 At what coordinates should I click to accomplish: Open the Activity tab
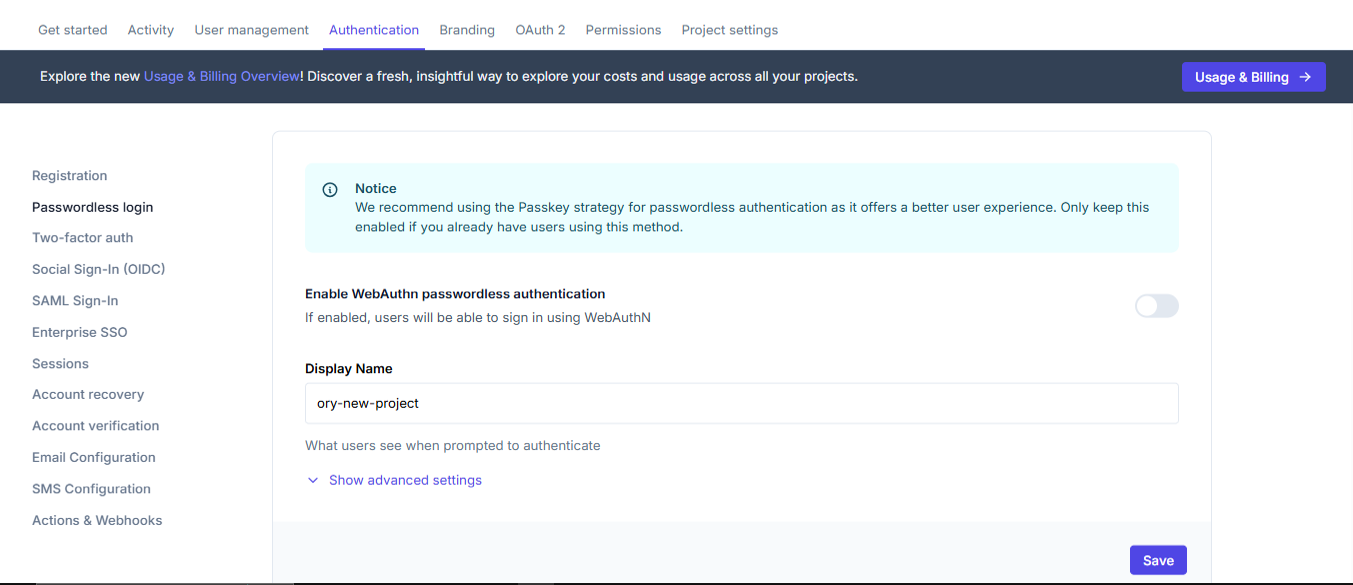(x=150, y=29)
